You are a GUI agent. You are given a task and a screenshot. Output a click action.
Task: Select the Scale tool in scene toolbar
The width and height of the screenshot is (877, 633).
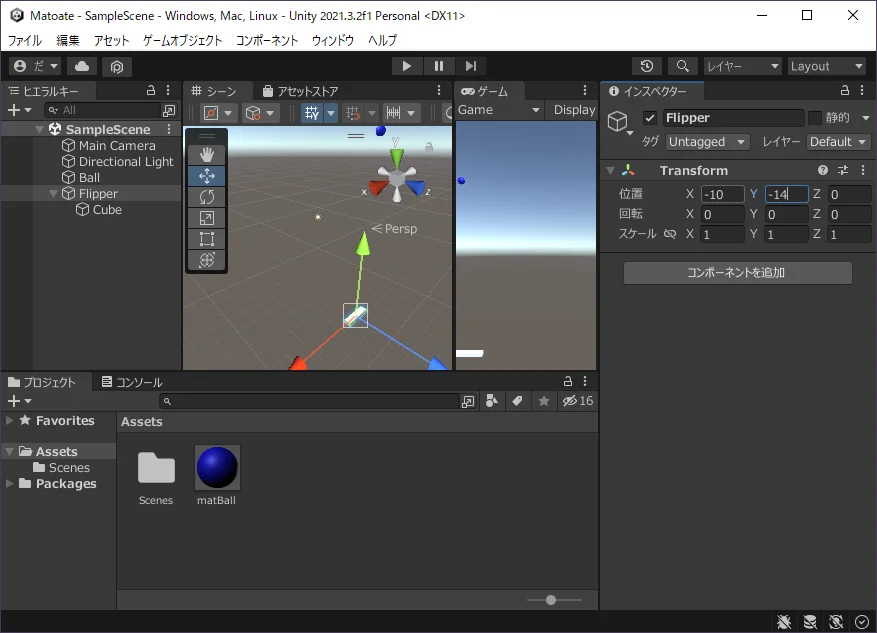[x=207, y=218]
